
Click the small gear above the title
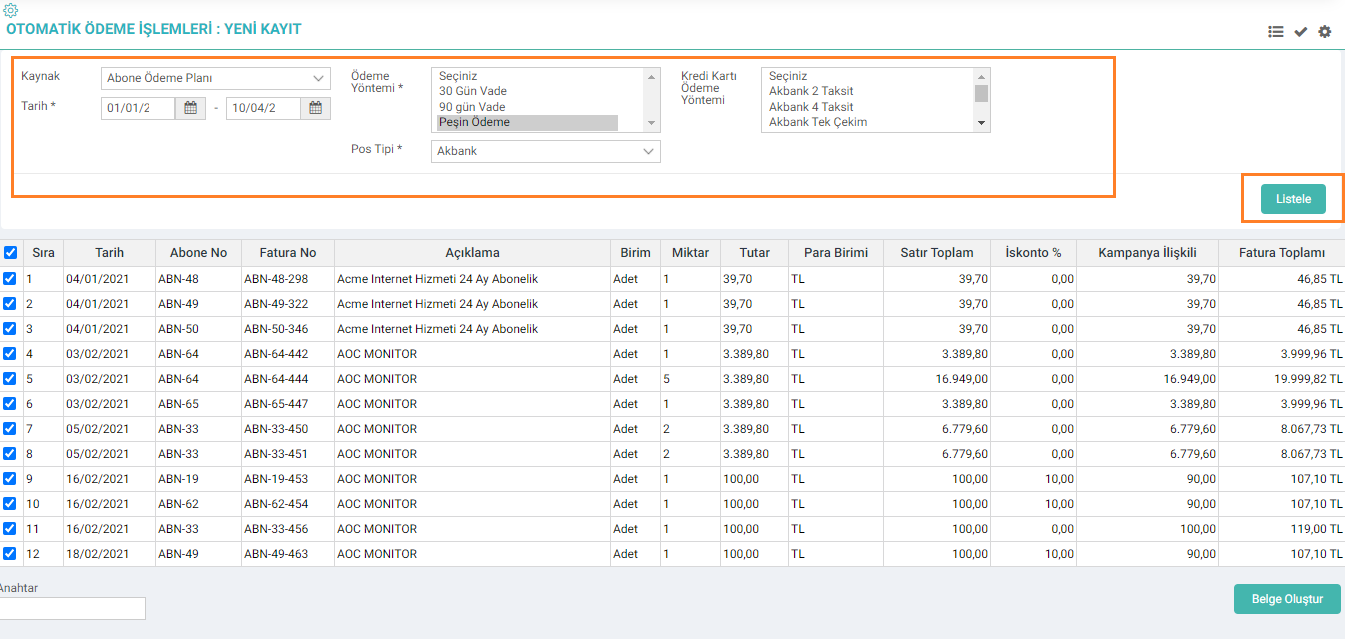(x=11, y=10)
